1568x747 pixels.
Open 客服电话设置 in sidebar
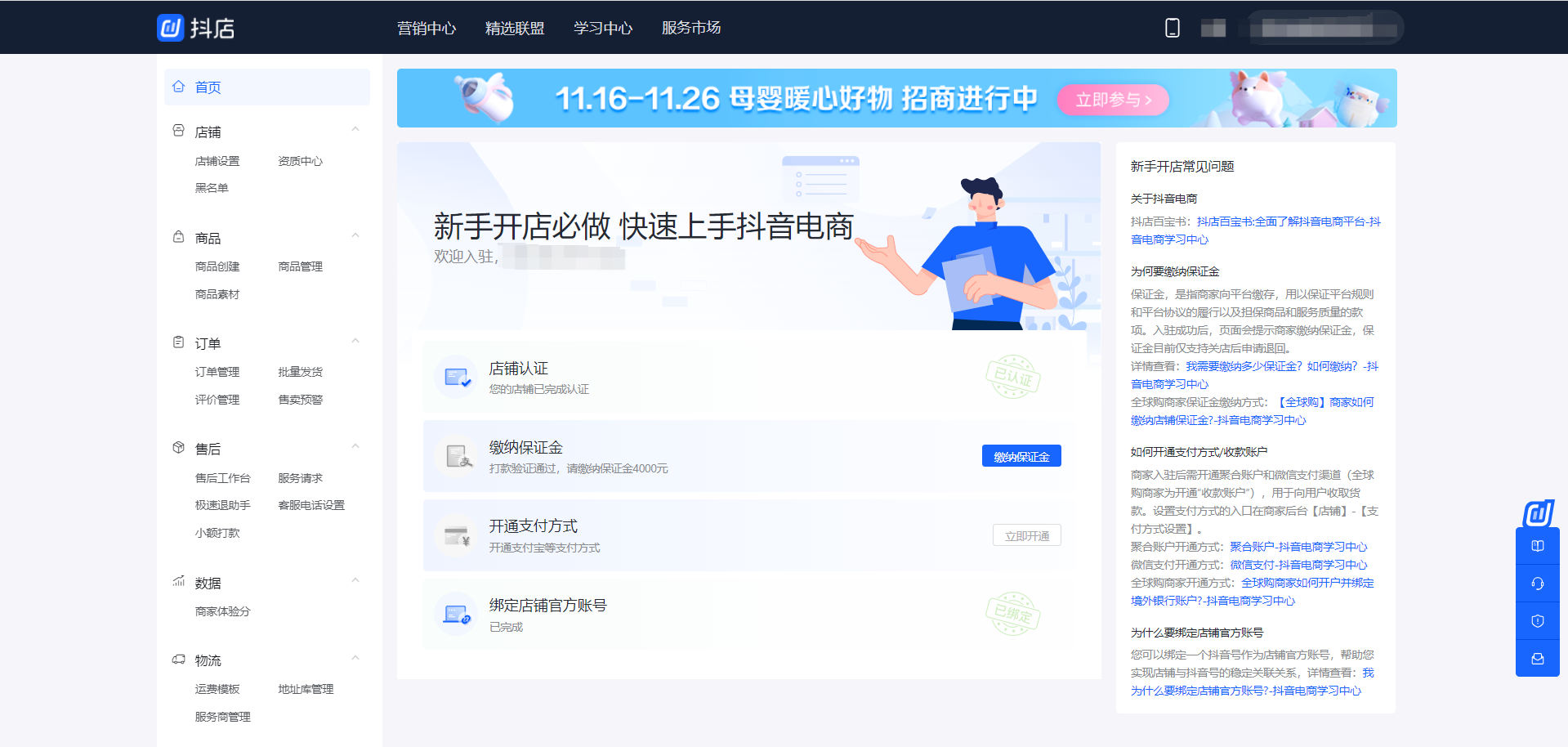point(311,505)
